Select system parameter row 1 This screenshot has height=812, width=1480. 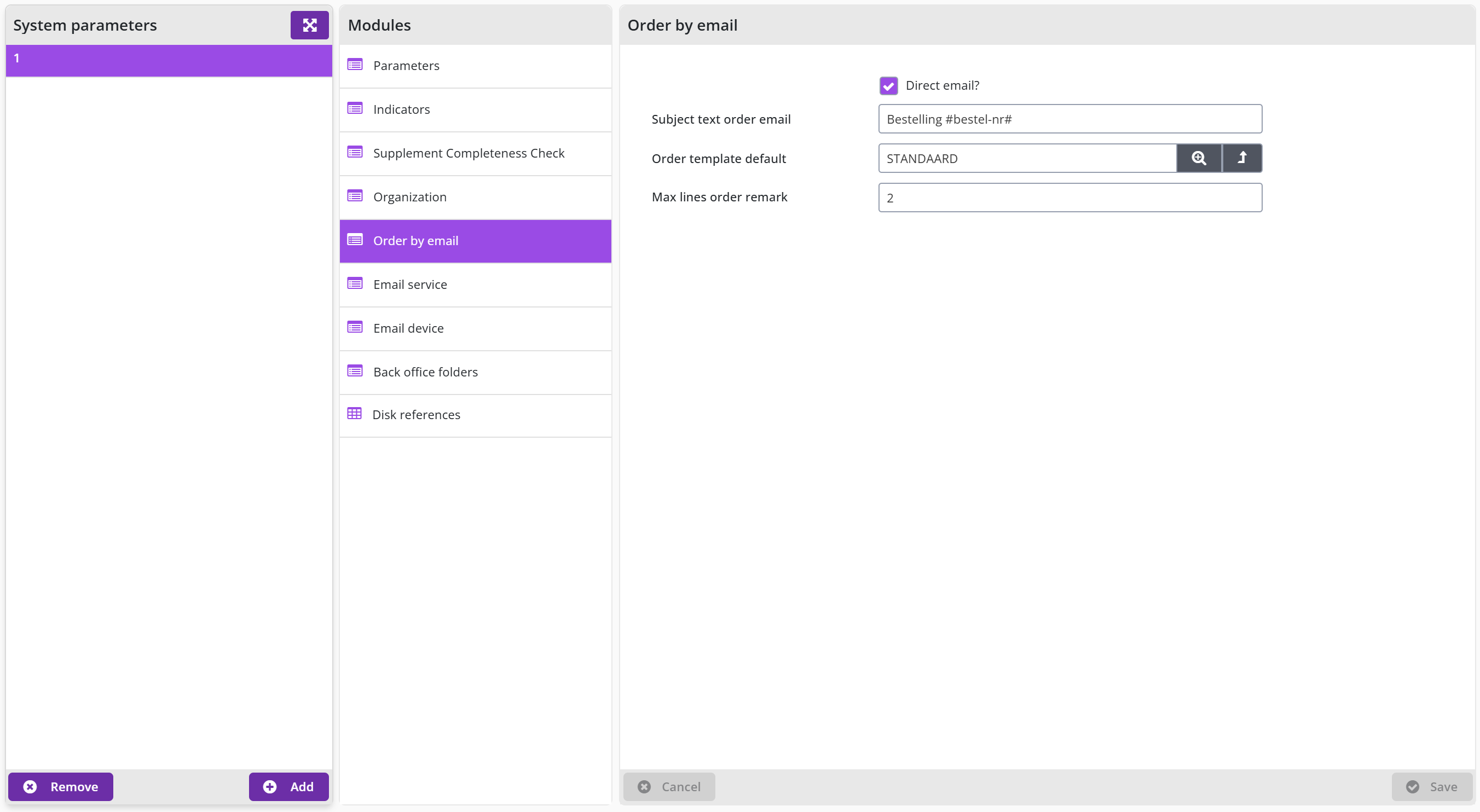[169, 60]
